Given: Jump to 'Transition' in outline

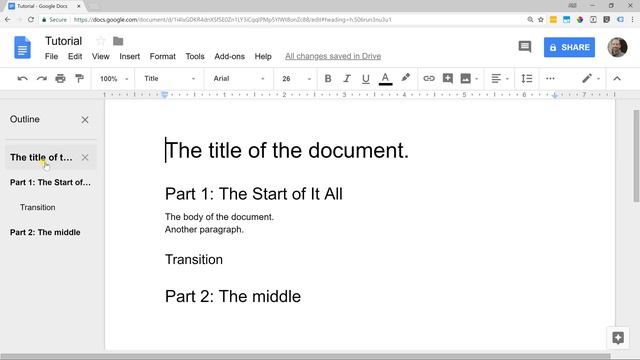Looking at the screenshot, I should pyautogui.click(x=38, y=207).
